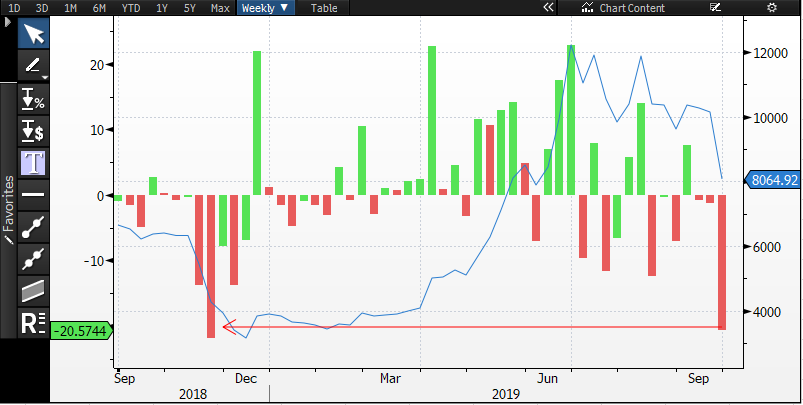Activate the text annotation tool

click(x=34, y=162)
